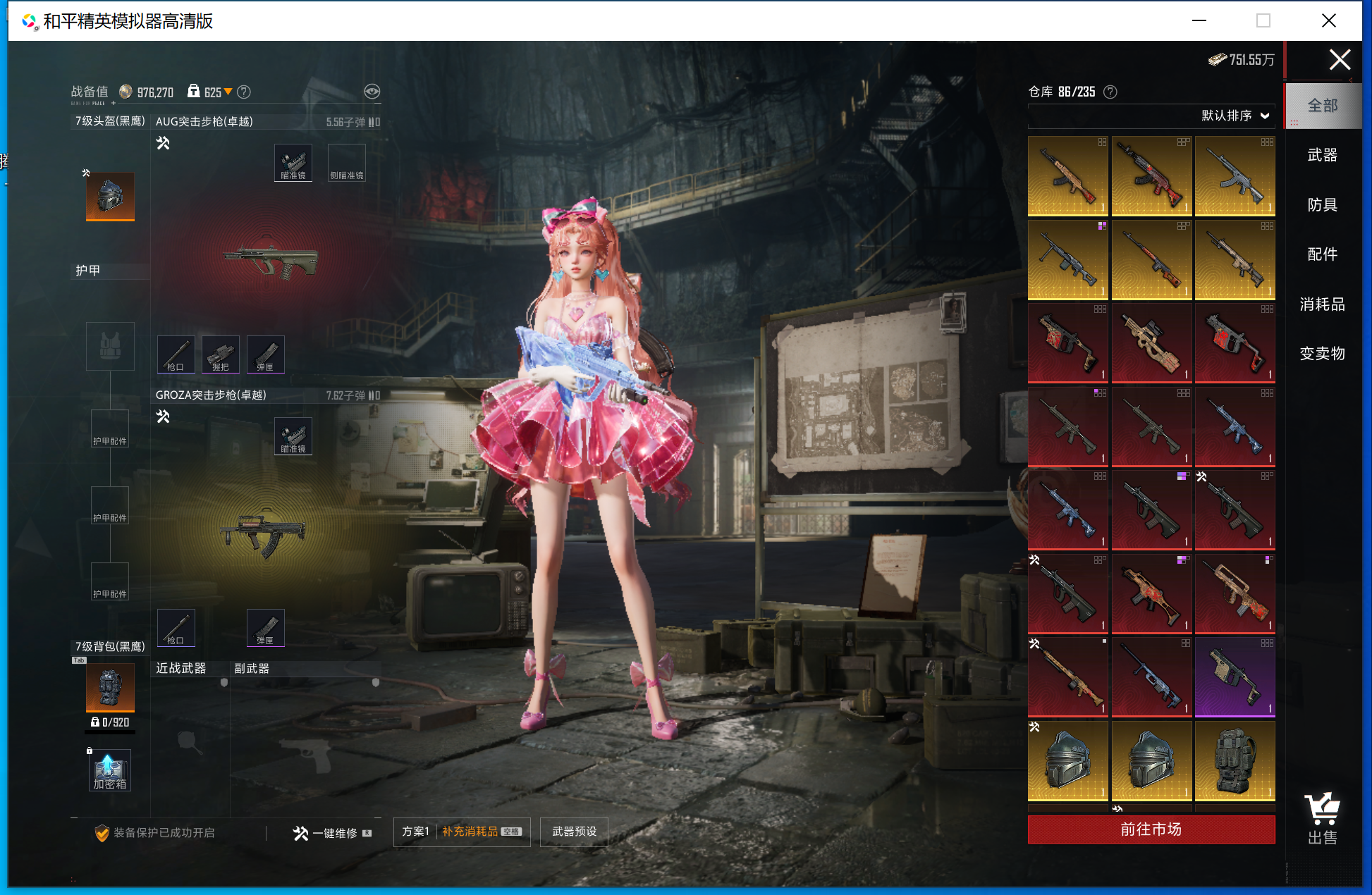Screen dimensions: 1372x895
Task: Click the 7级背包 backpack equipment icon
Action: 110,686
